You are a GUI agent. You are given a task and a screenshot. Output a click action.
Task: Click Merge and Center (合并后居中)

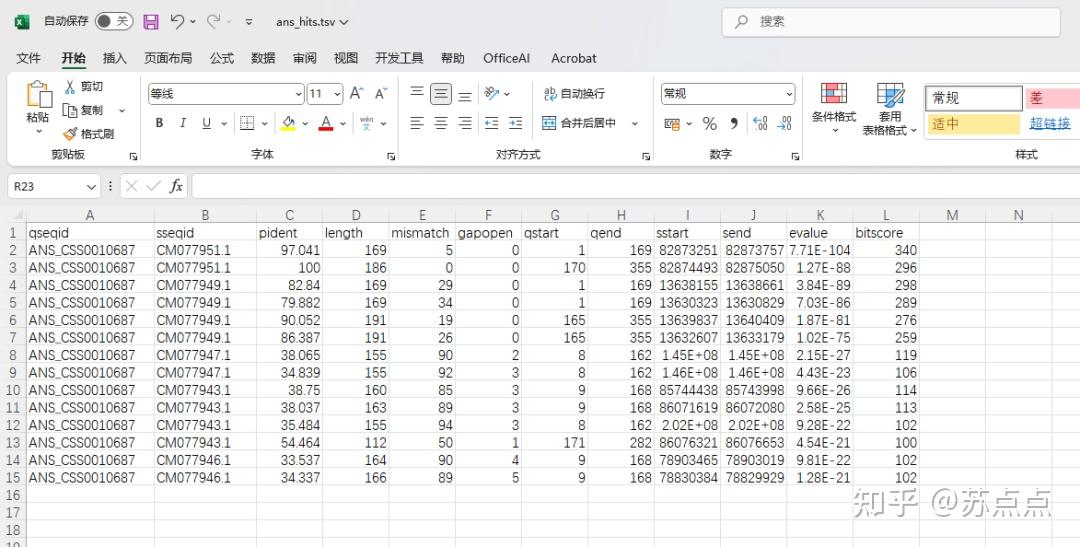[579, 123]
